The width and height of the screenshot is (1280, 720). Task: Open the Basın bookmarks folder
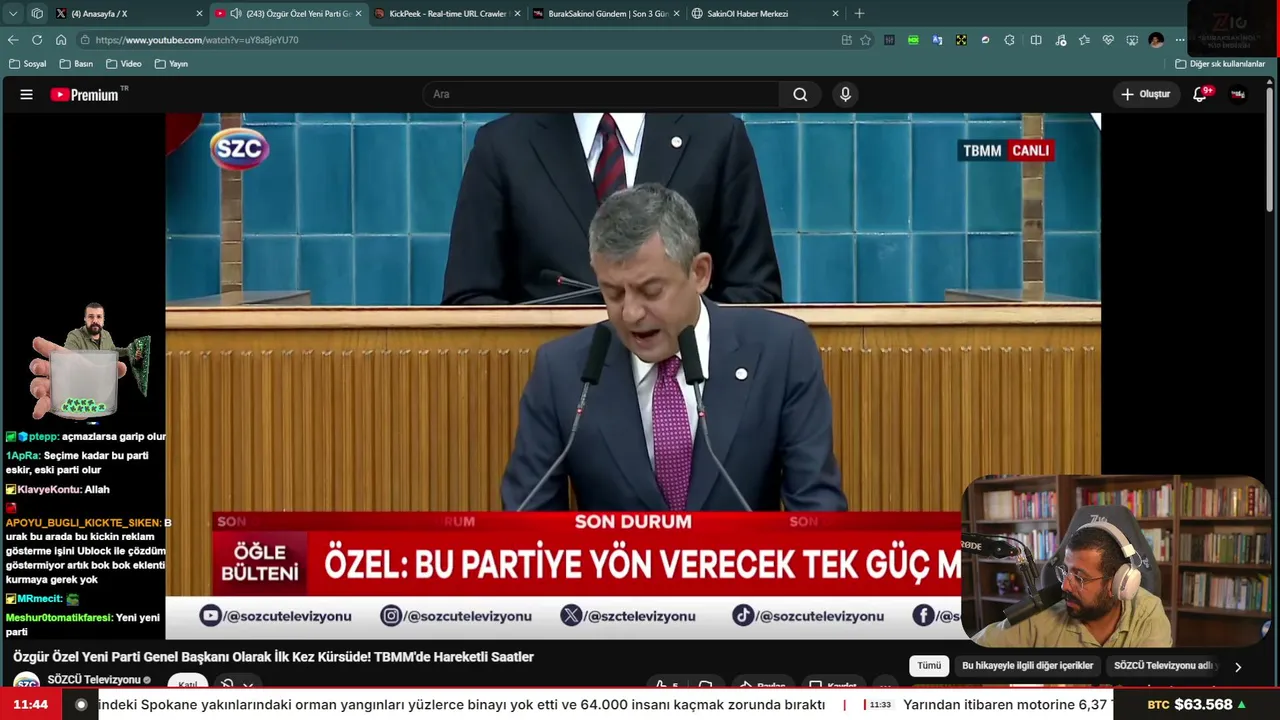click(x=76, y=64)
